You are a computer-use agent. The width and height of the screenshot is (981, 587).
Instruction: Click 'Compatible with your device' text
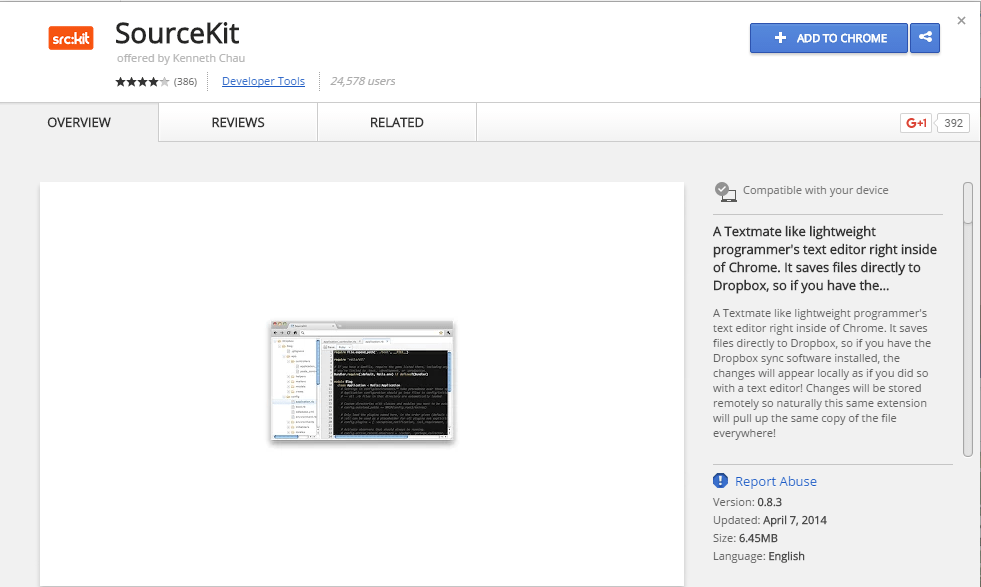click(x=815, y=190)
